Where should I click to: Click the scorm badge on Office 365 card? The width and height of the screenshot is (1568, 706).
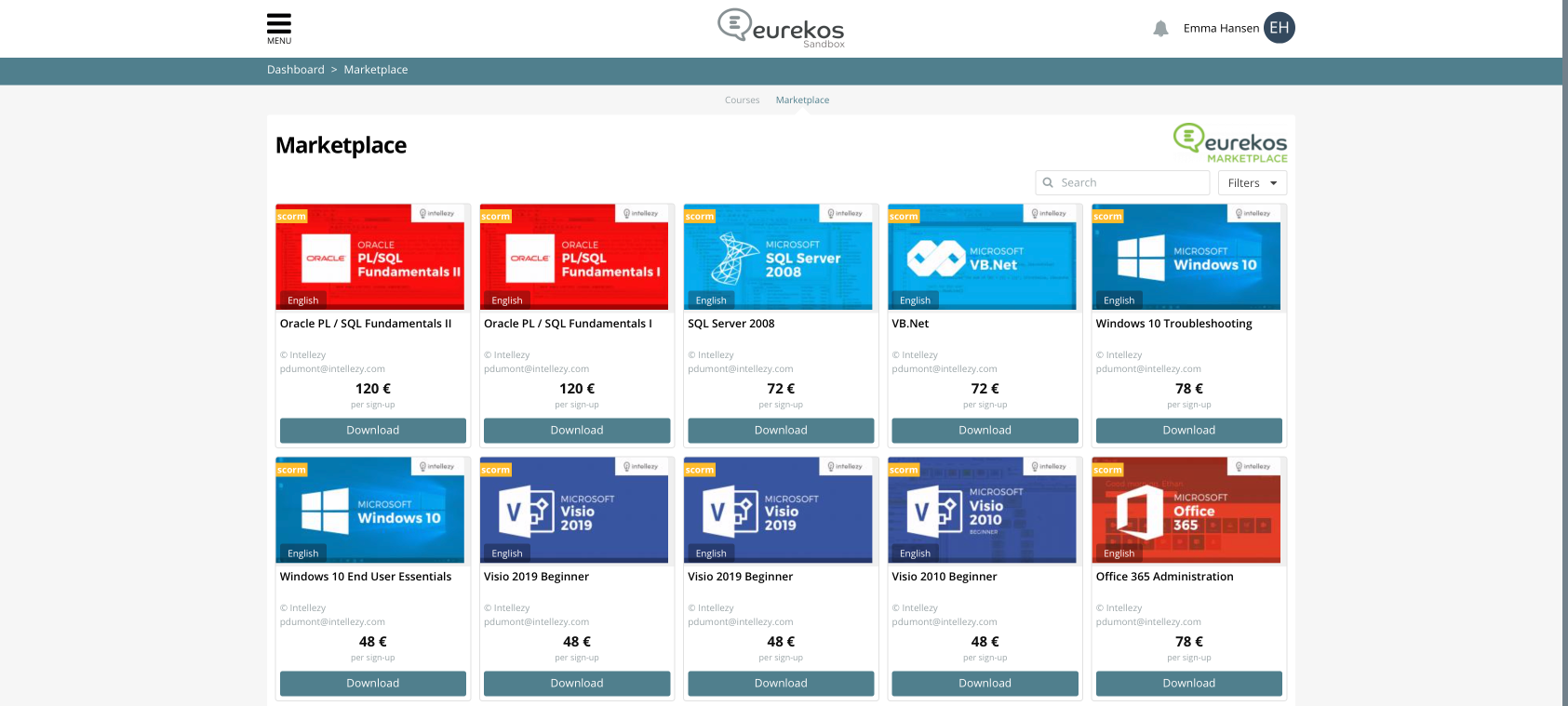tap(1107, 470)
